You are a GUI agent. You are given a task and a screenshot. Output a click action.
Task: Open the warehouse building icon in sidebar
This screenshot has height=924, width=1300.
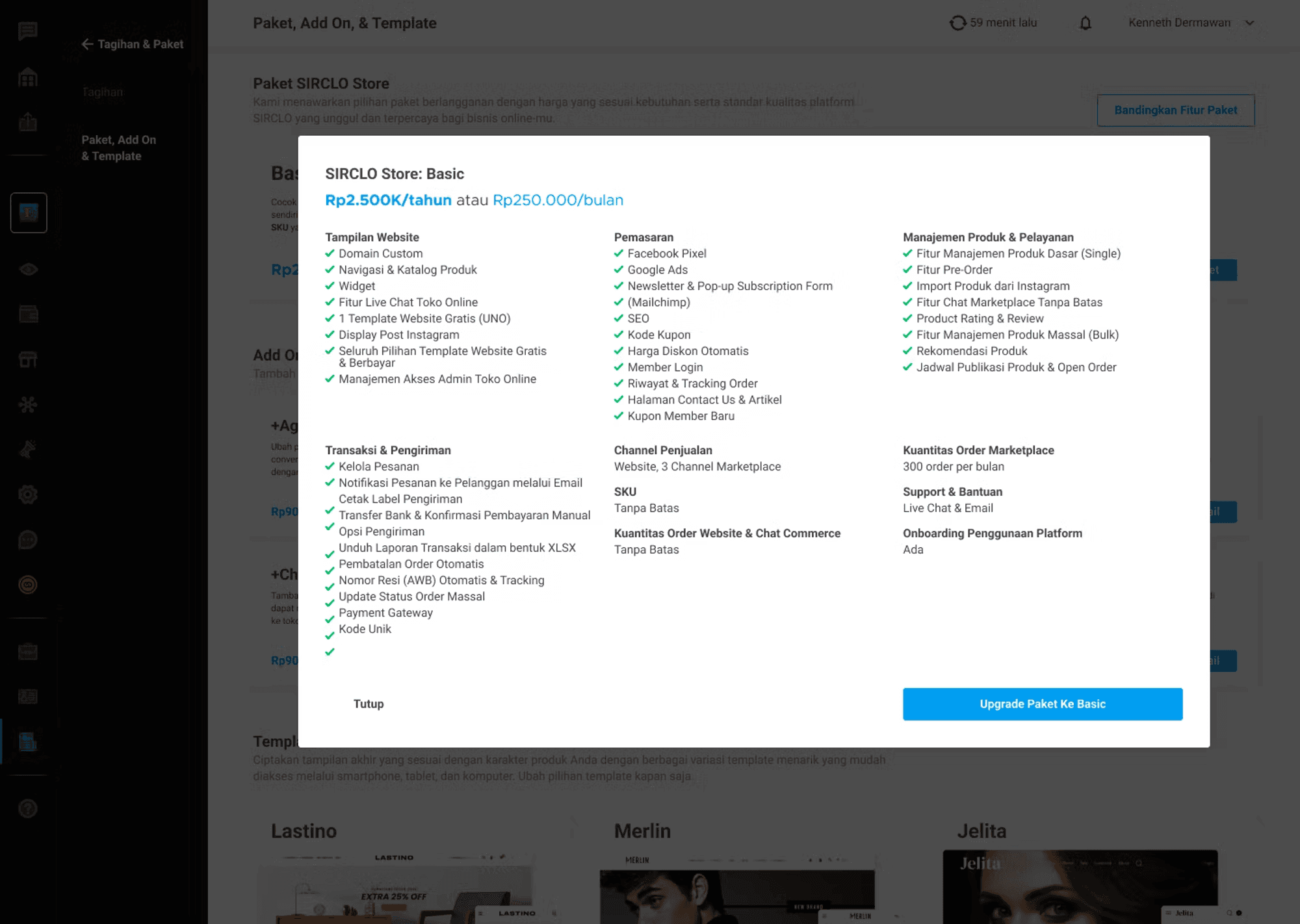[x=27, y=78]
